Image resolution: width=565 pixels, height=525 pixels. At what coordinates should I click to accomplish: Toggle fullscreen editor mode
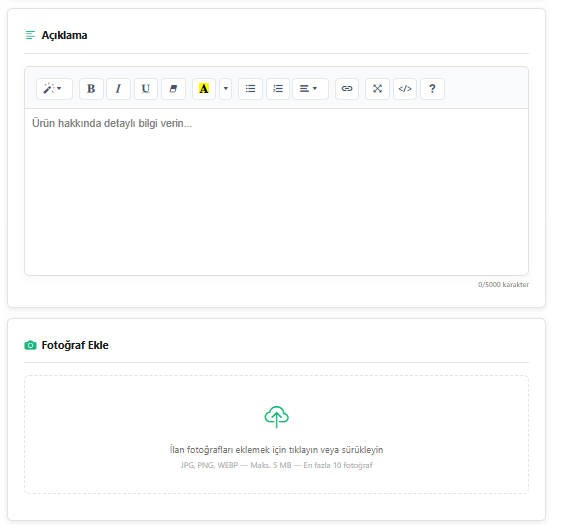point(377,89)
